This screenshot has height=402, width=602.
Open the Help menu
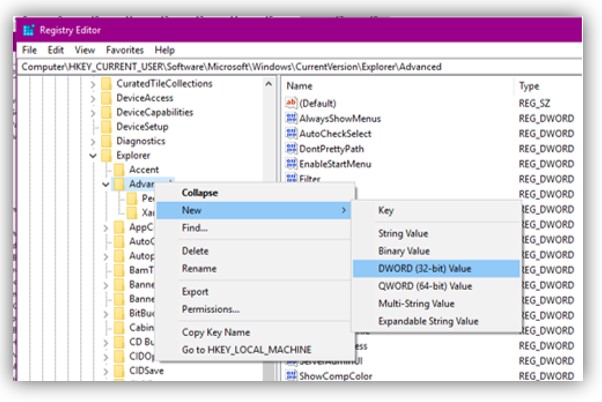(x=165, y=50)
